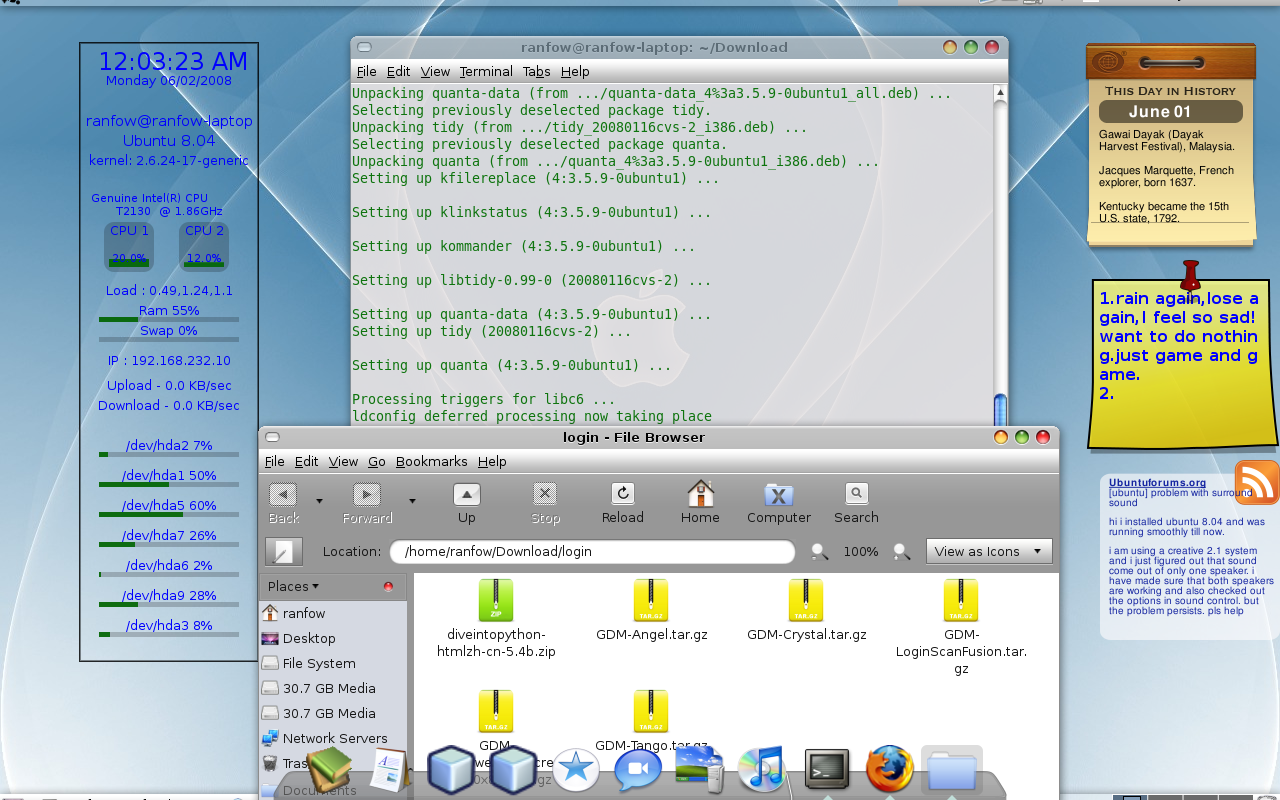This screenshot has width=1280, height=800.
Task: Open the Edit menu in File Browser
Action: [x=306, y=461]
